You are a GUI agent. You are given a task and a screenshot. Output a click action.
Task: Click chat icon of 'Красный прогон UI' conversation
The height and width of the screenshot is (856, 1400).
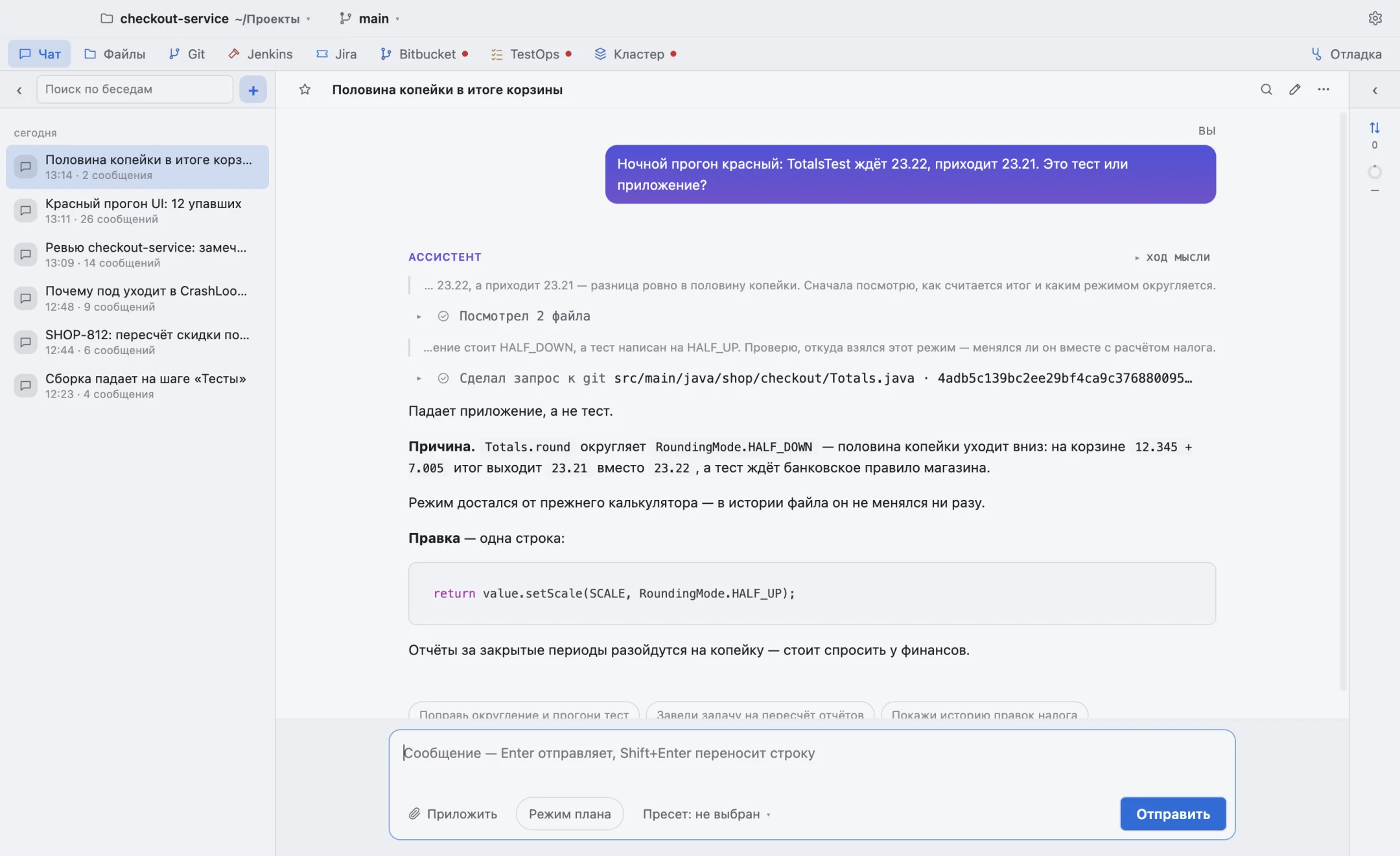[x=25, y=211]
